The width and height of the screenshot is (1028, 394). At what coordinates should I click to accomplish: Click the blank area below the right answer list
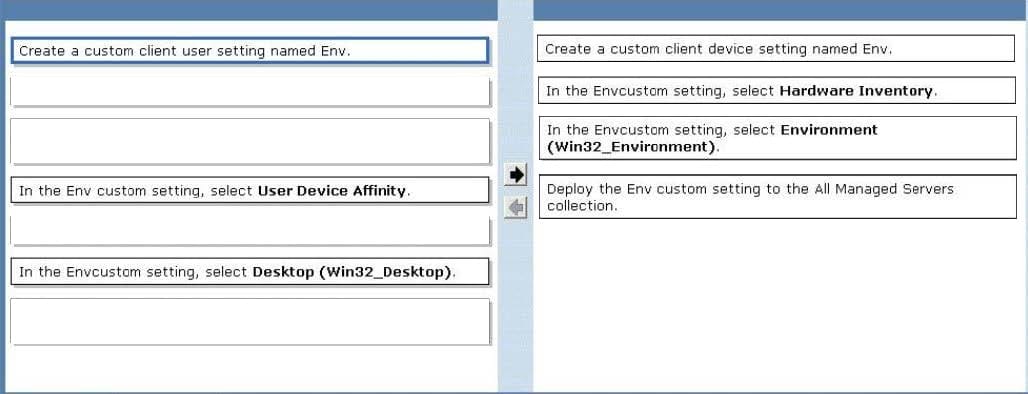[x=778, y=305]
